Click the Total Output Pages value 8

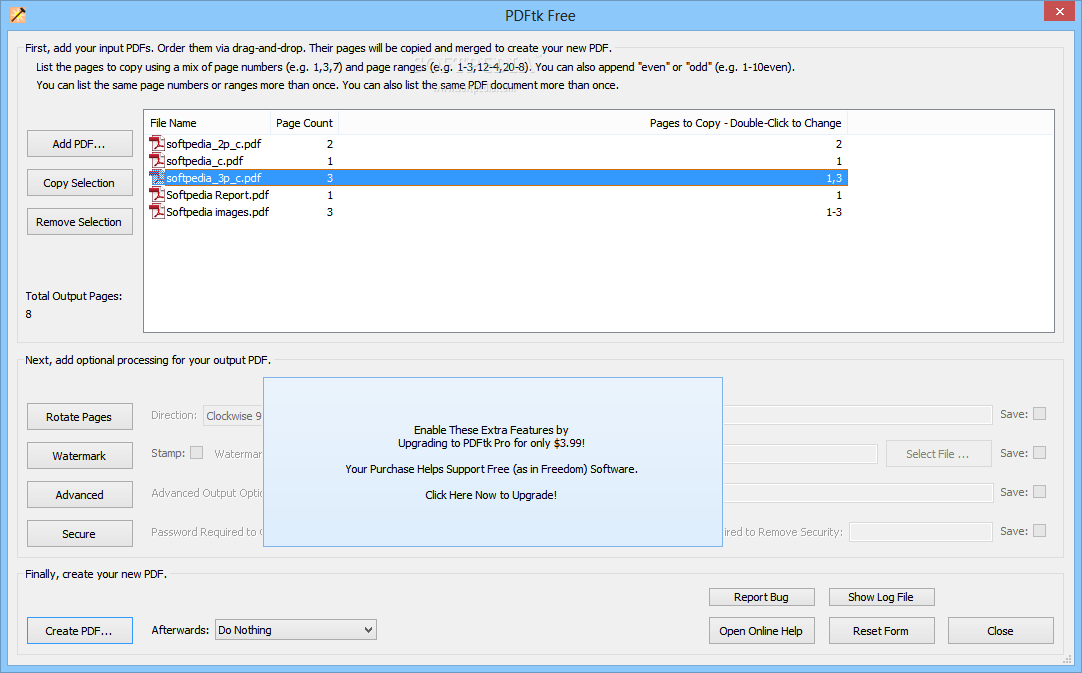coord(28,314)
